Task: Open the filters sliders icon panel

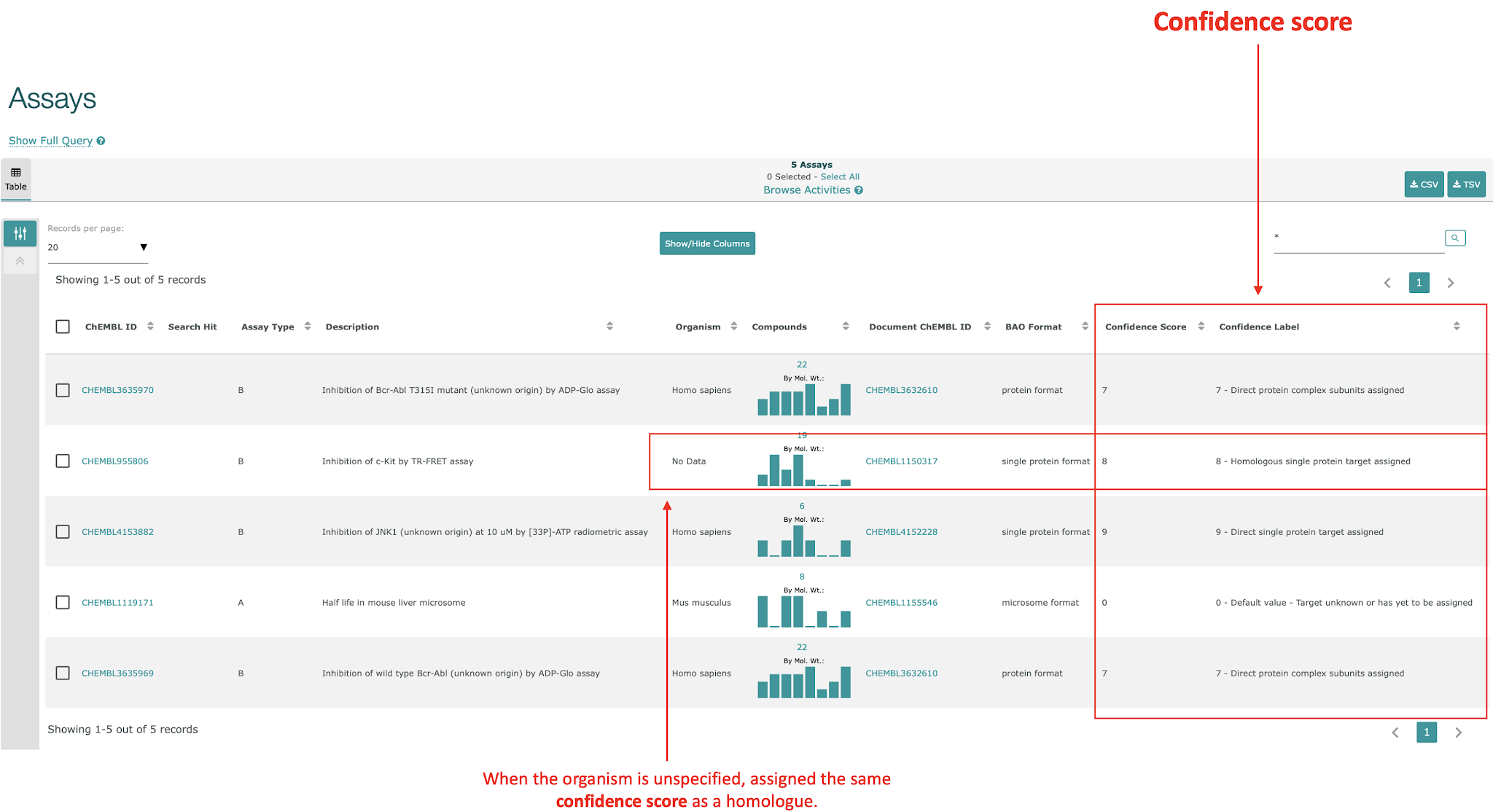Action: [20, 233]
